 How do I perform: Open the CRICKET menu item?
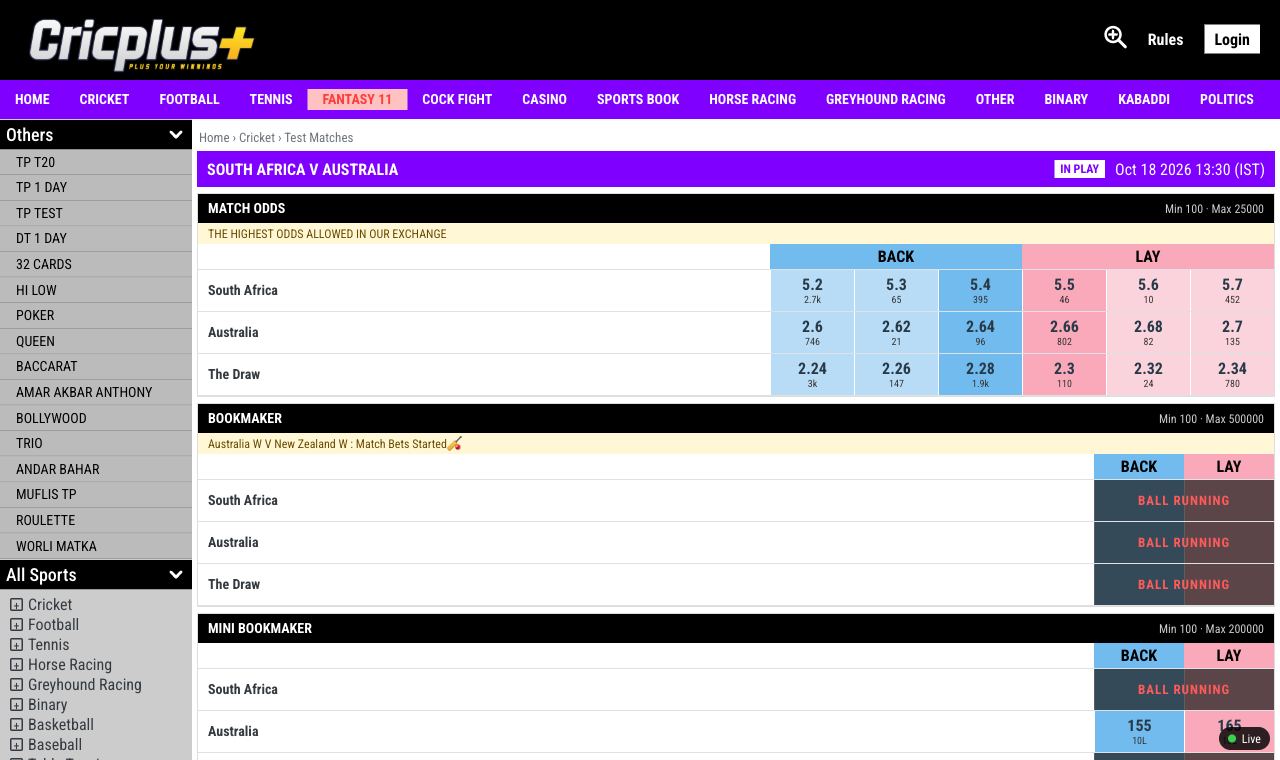[104, 99]
